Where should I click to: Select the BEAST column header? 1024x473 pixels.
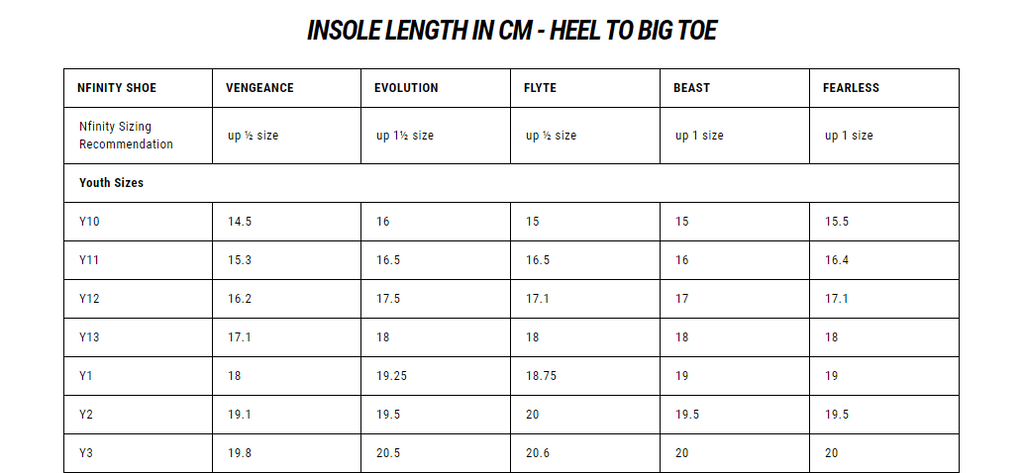692,88
